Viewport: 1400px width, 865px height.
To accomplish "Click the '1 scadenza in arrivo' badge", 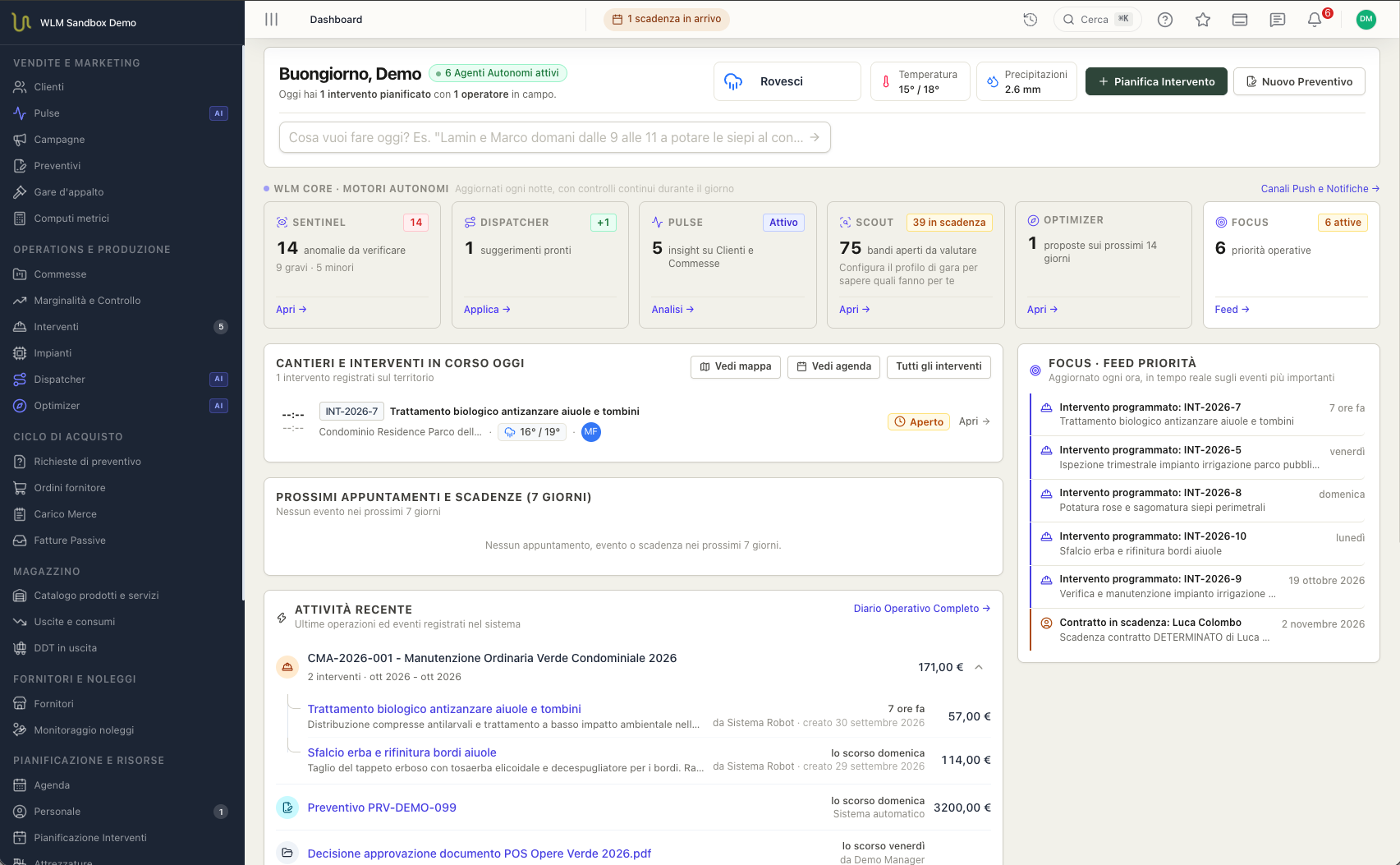I will pyautogui.click(x=667, y=19).
